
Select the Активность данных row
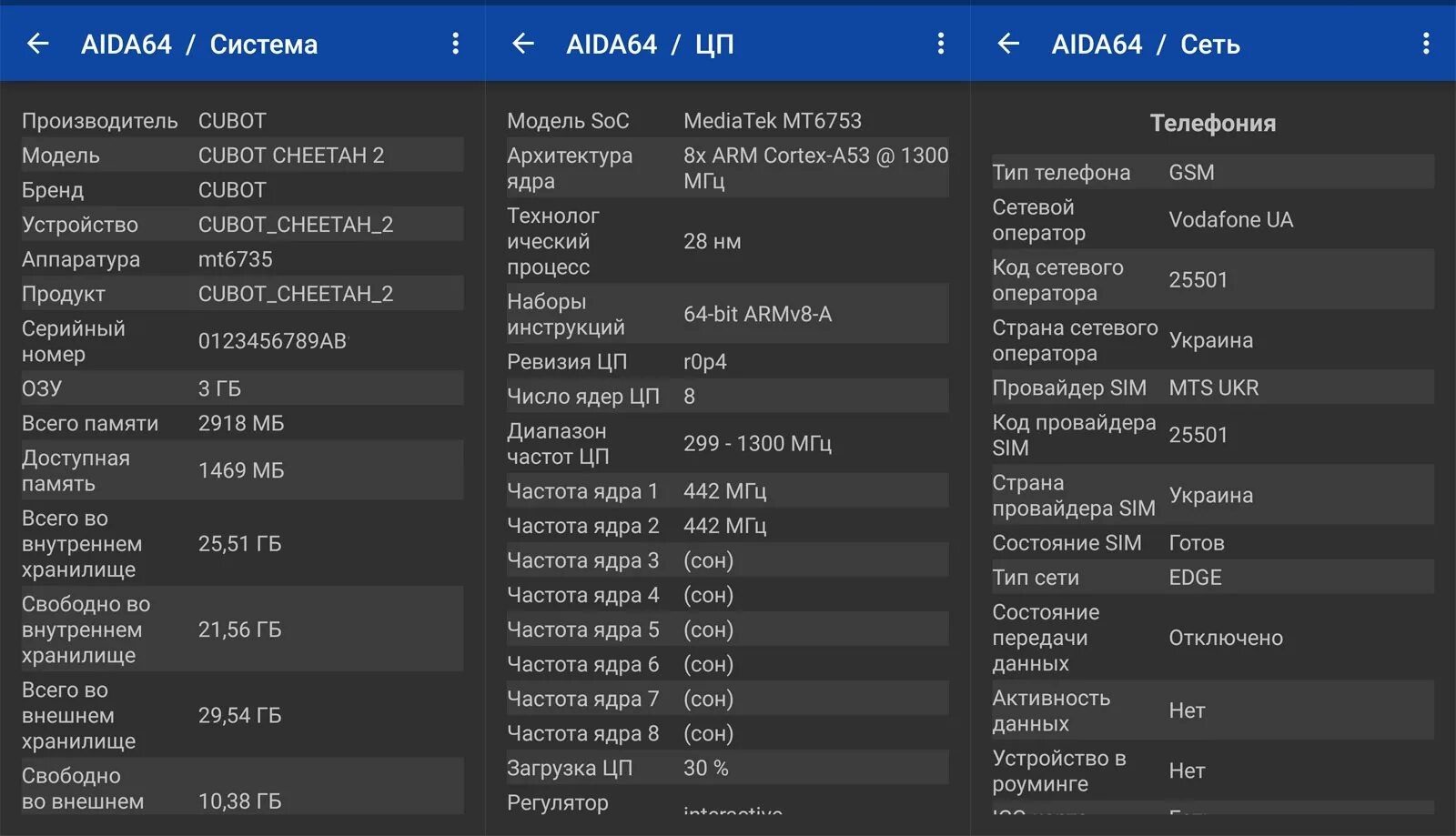click(1213, 710)
